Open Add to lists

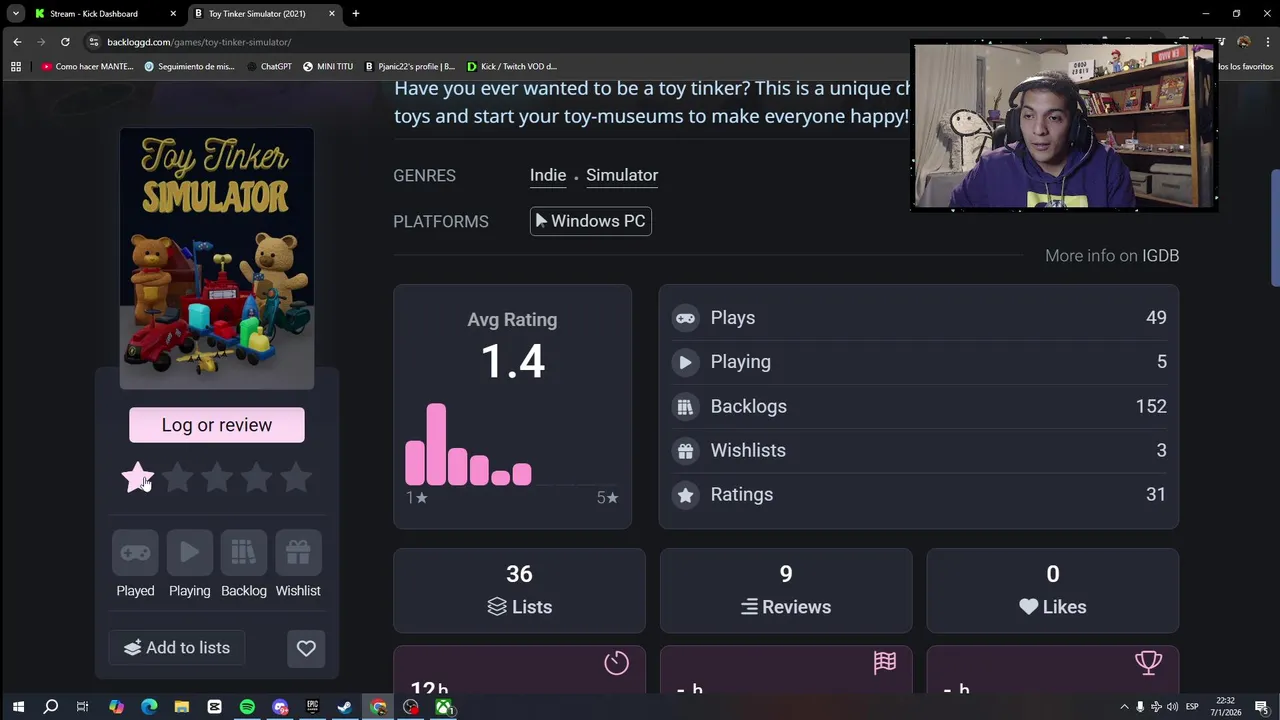[x=176, y=648]
